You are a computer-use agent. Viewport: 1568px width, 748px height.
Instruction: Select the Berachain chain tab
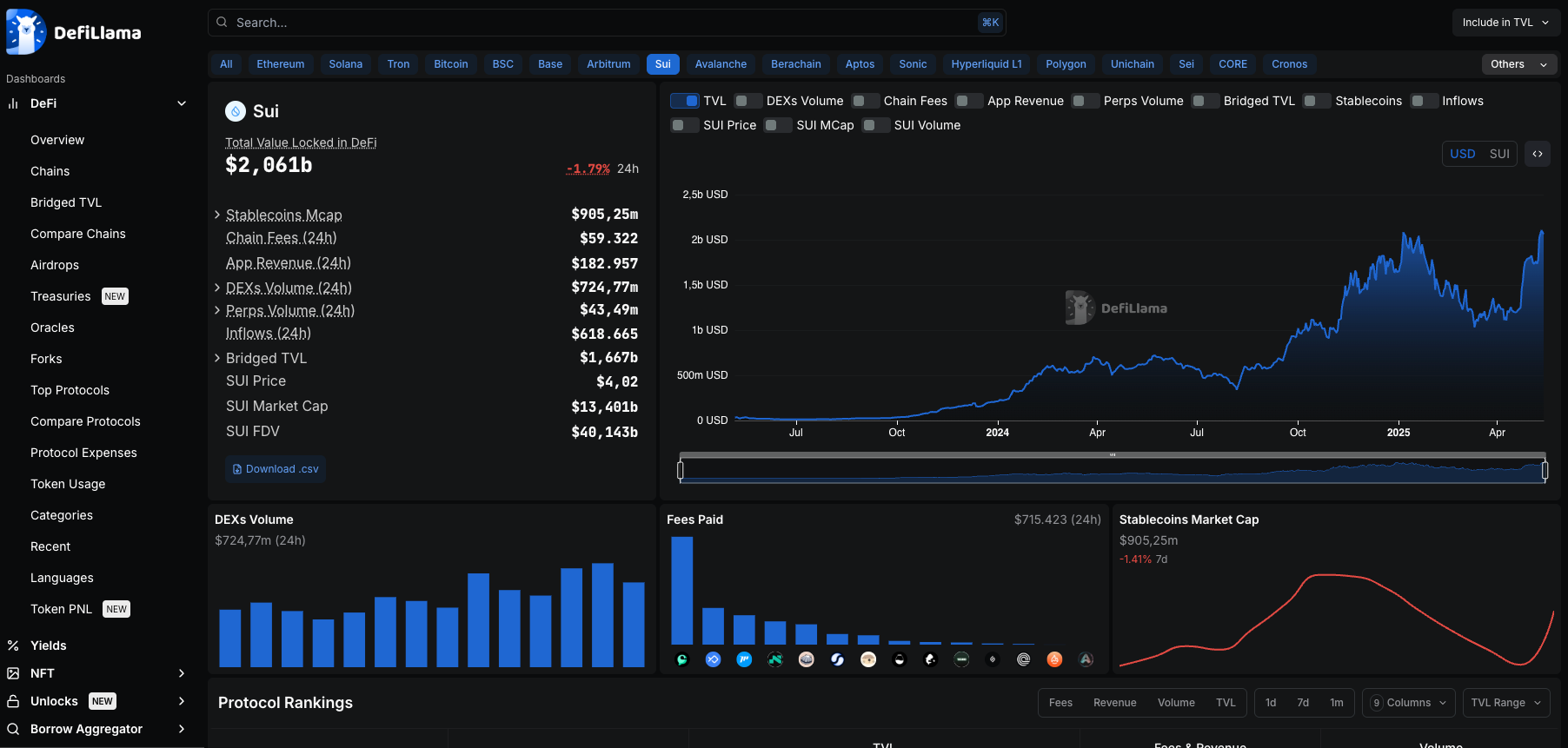coord(796,64)
